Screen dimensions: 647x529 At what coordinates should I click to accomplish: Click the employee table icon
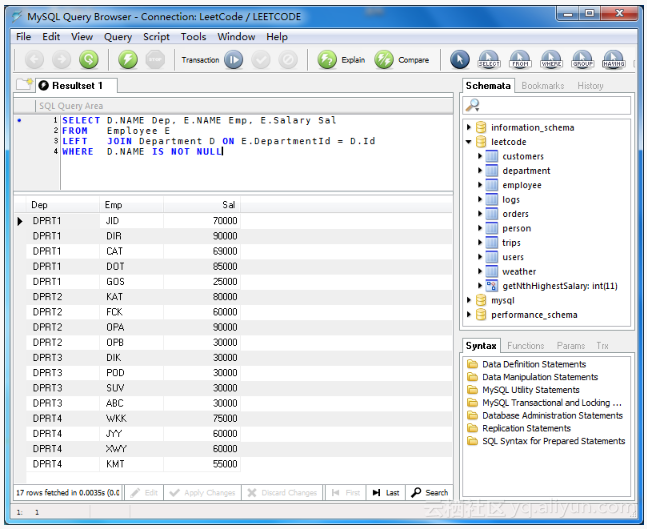491,185
